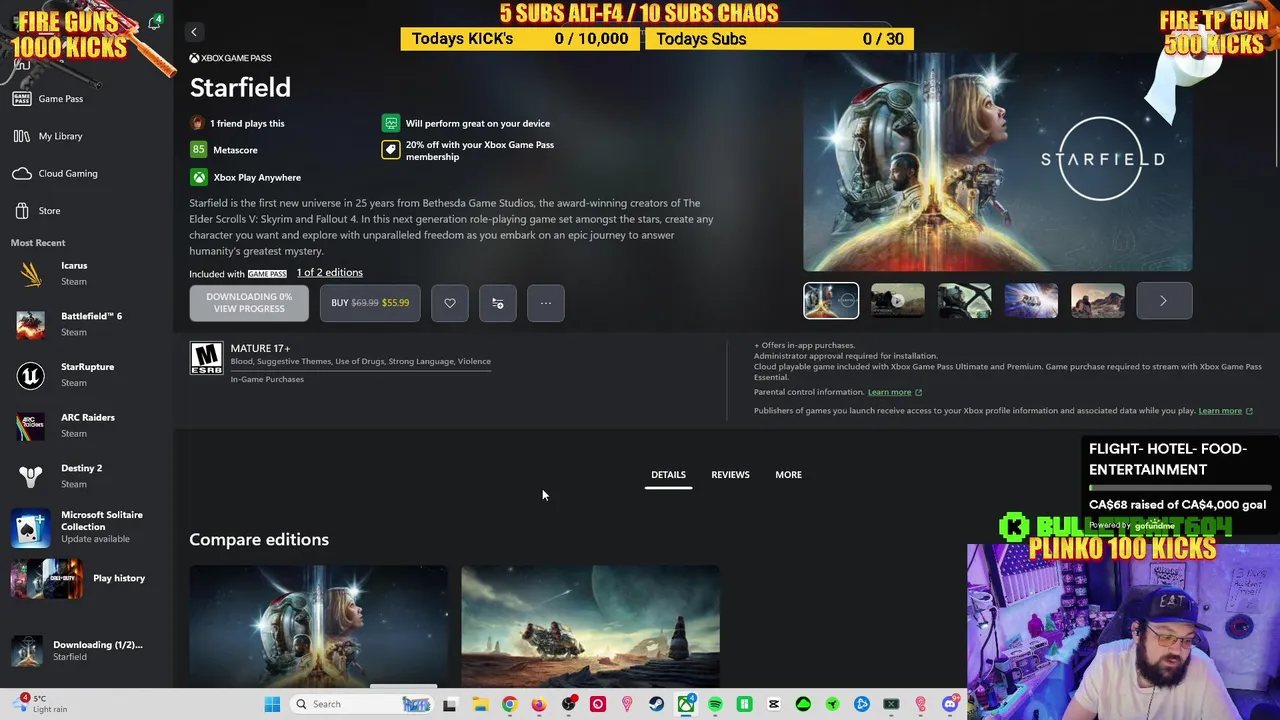Open Windows Start menu
The image size is (1280, 720).
(x=272, y=704)
